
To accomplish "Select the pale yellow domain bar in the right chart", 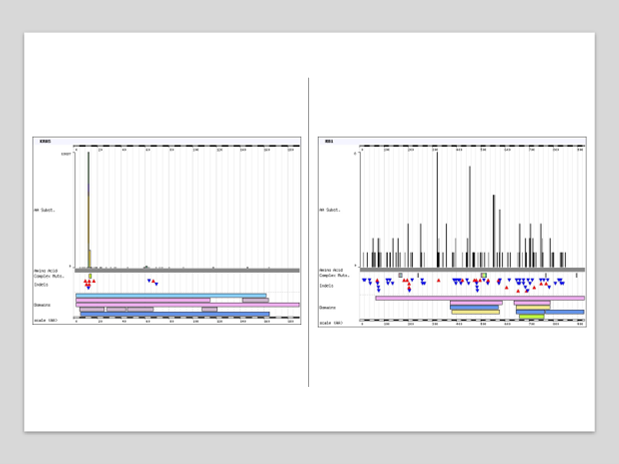I will coord(475,312).
